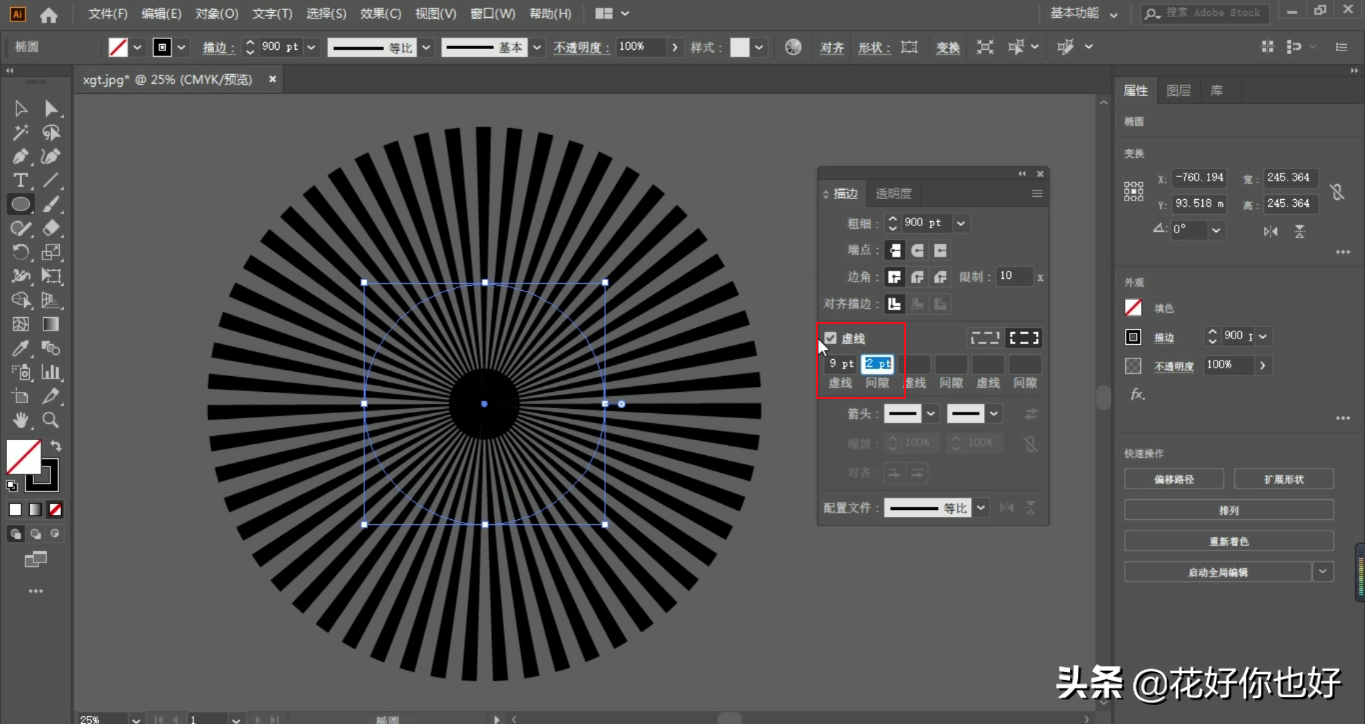Click the 变换 button in control bar
This screenshot has height=724, width=1365.
coord(948,47)
